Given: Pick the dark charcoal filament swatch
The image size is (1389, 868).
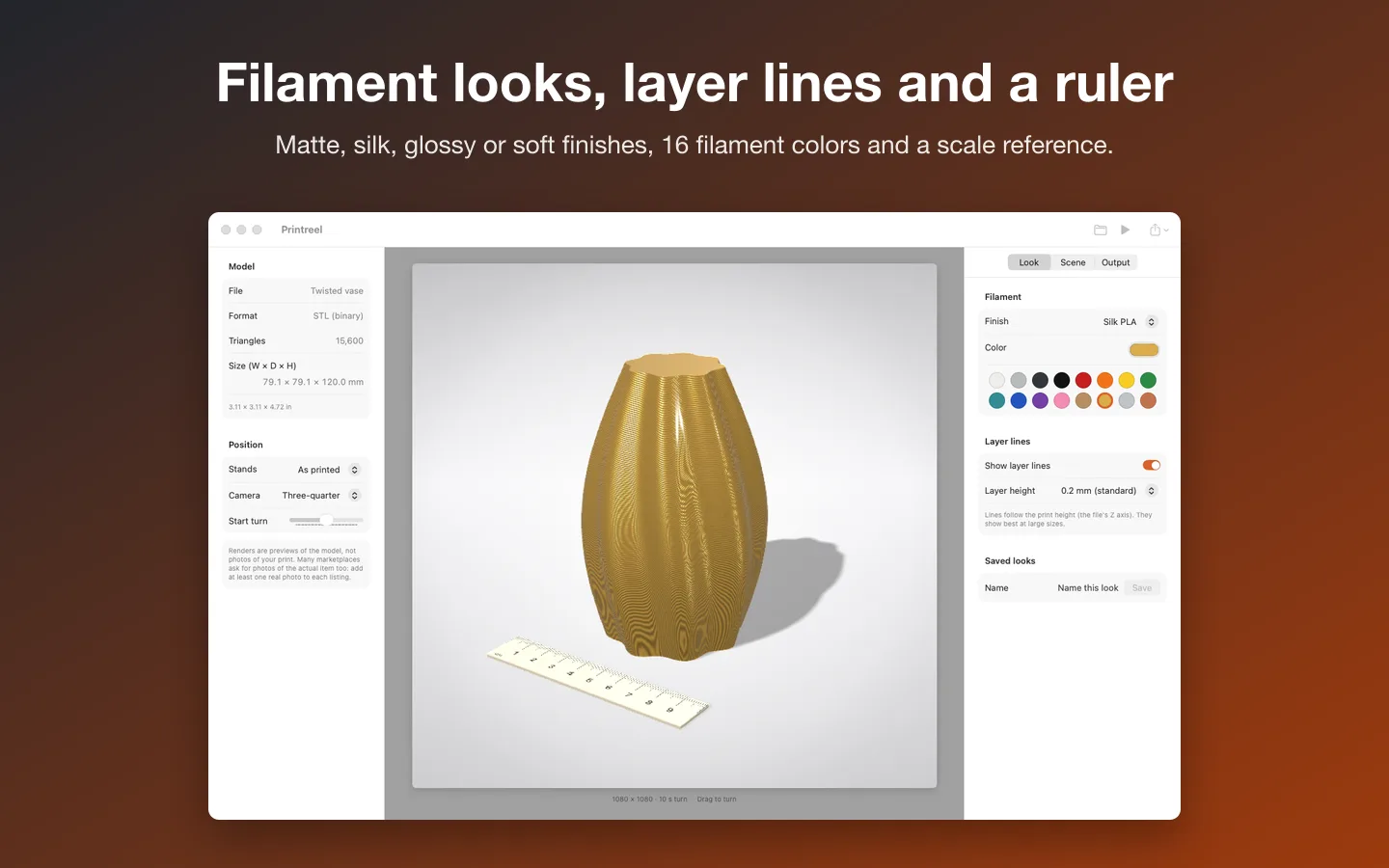Looking at the screenshot, I should pyautogui.click(x=1040, y=380).
